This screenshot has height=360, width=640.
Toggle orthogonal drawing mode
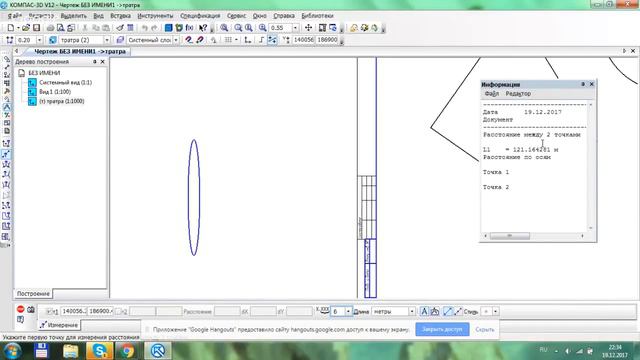point(261,40)
